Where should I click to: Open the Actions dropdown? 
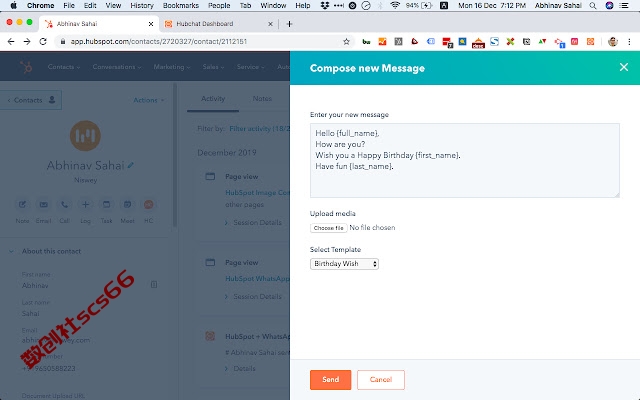149,100
